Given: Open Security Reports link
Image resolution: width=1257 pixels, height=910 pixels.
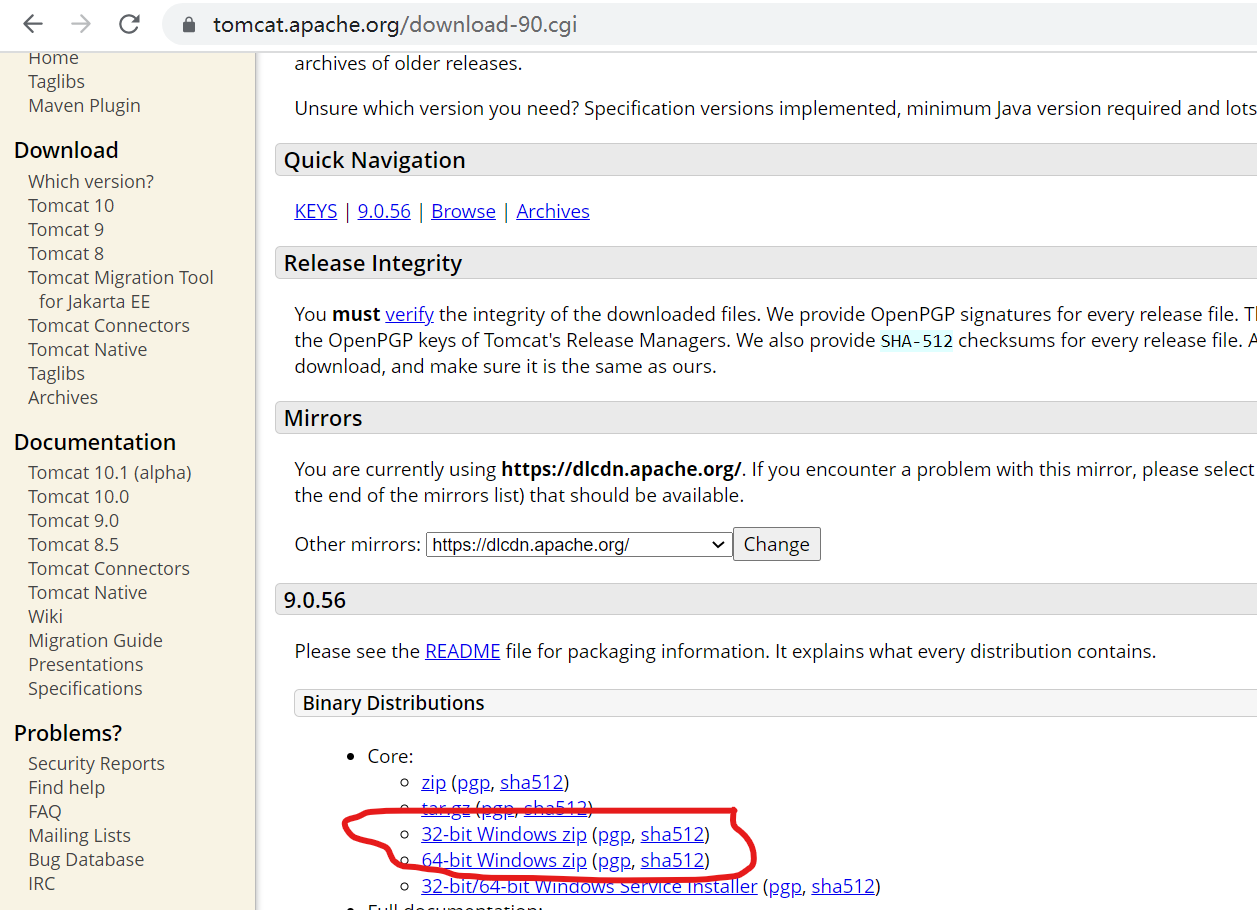Looking at the screenshot, I should pyautogui.click(x=96, y=763).
